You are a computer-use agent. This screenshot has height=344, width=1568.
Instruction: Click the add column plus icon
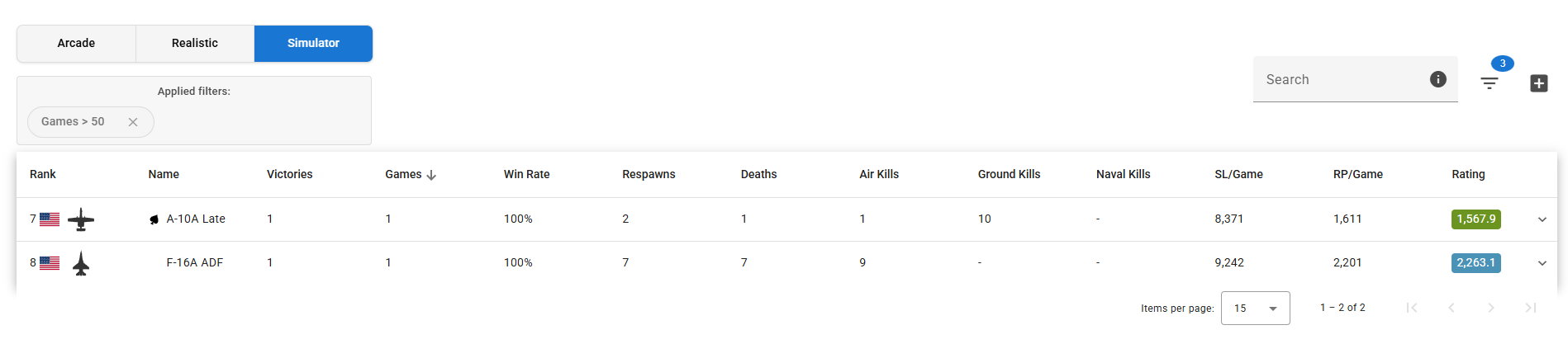pos(1538,82)
